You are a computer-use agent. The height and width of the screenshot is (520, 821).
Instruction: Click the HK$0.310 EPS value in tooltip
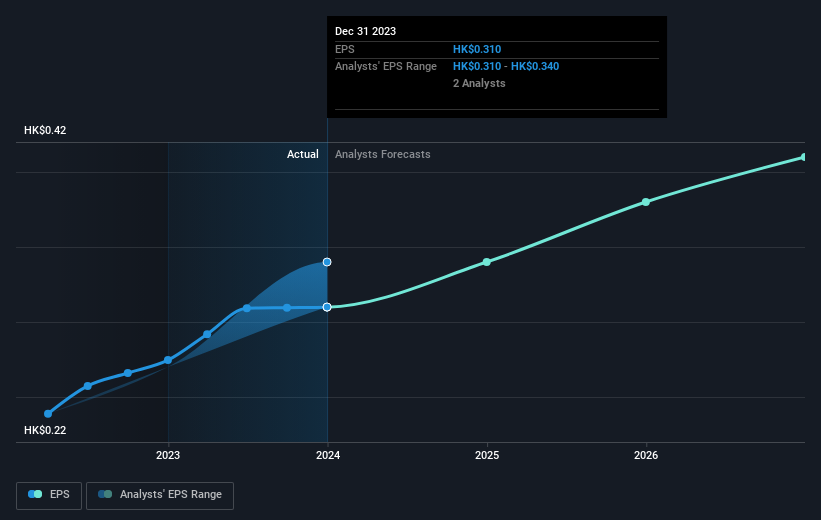477,49
